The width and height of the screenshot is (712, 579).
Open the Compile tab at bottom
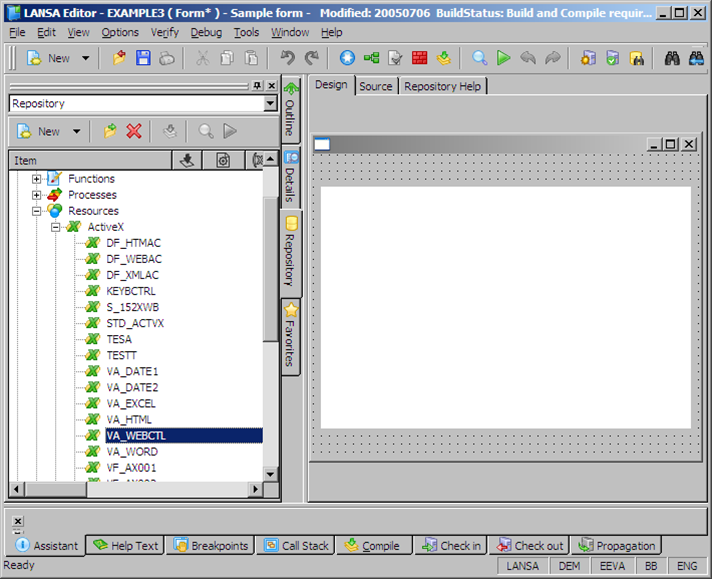pos(372,546)
